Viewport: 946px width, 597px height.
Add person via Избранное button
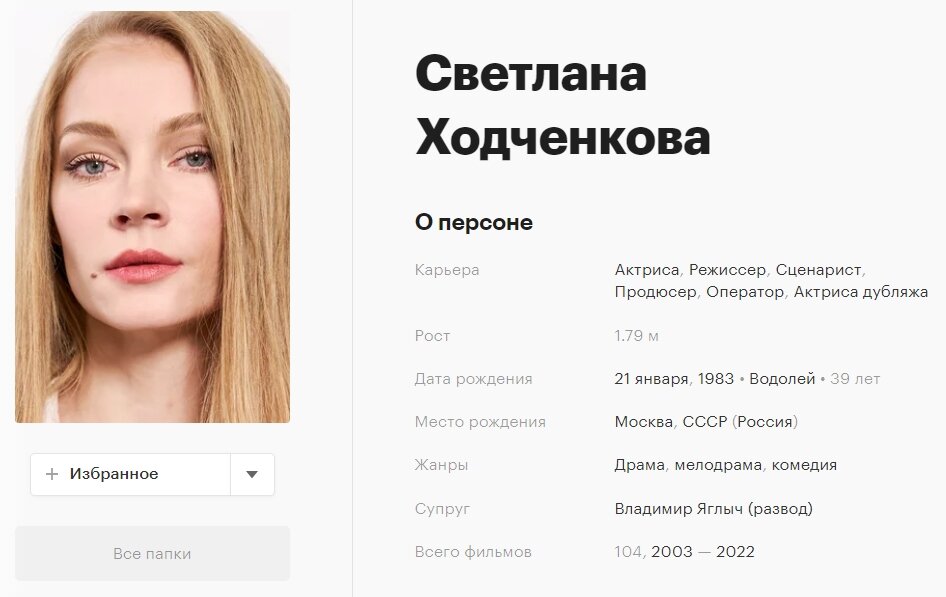(130, 474)
